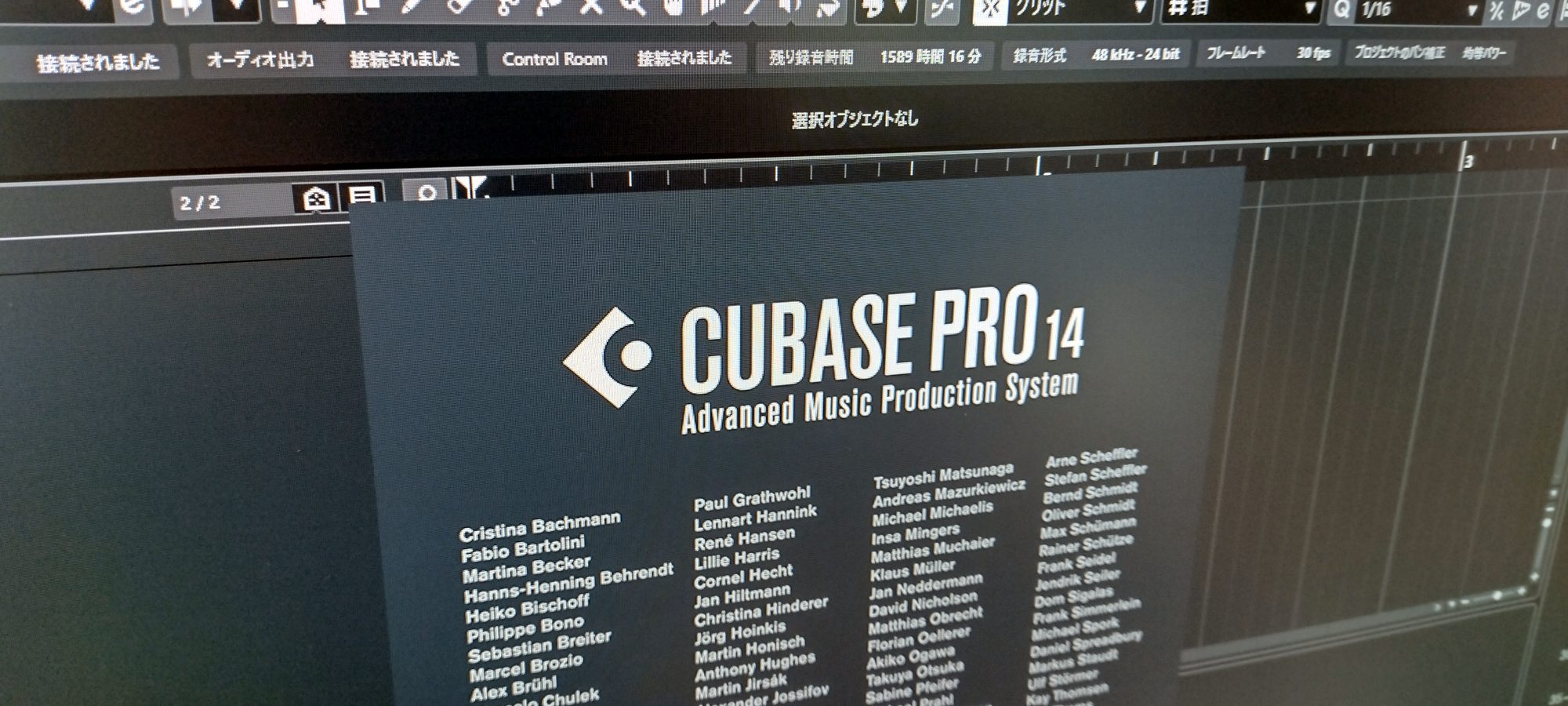
Task: Click the name Cristina Bachmann
Action: click(x=539, y=526)
